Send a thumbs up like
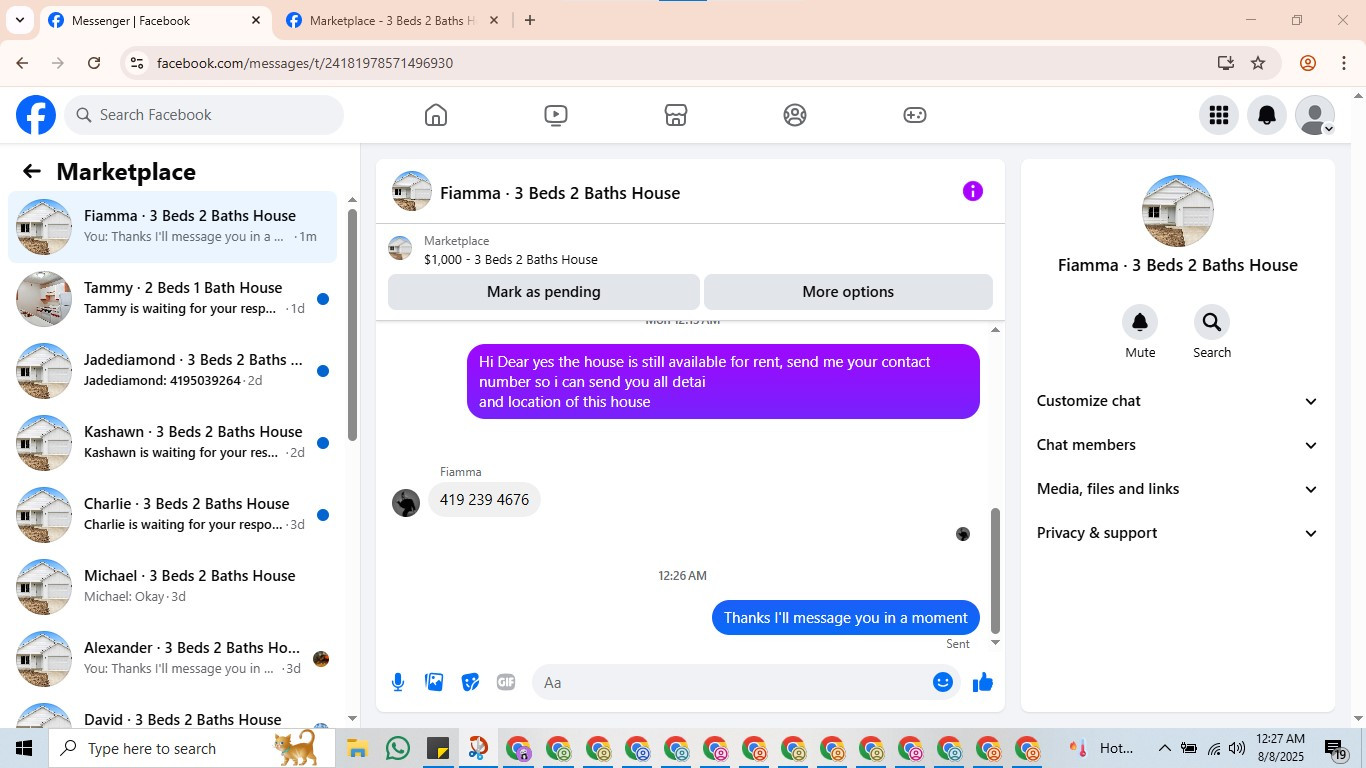1366x768 pixels. pyautogui.click(x=983, y=682)
